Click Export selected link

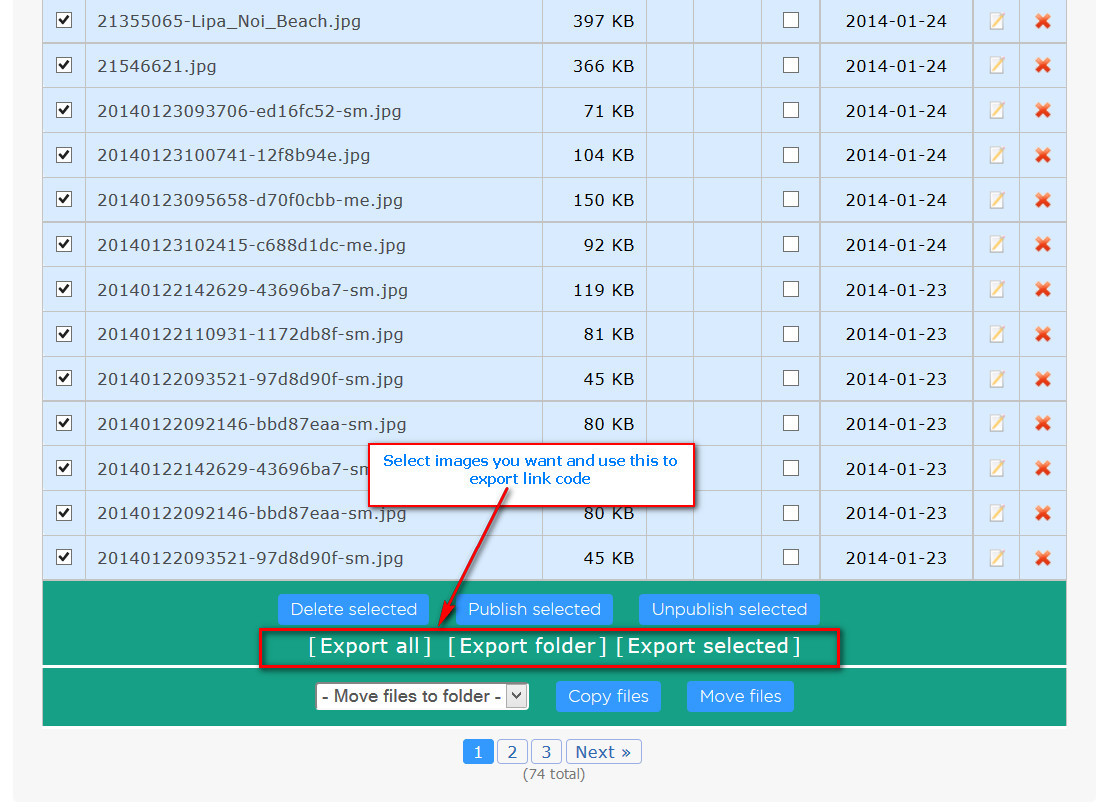pos(707,646)
